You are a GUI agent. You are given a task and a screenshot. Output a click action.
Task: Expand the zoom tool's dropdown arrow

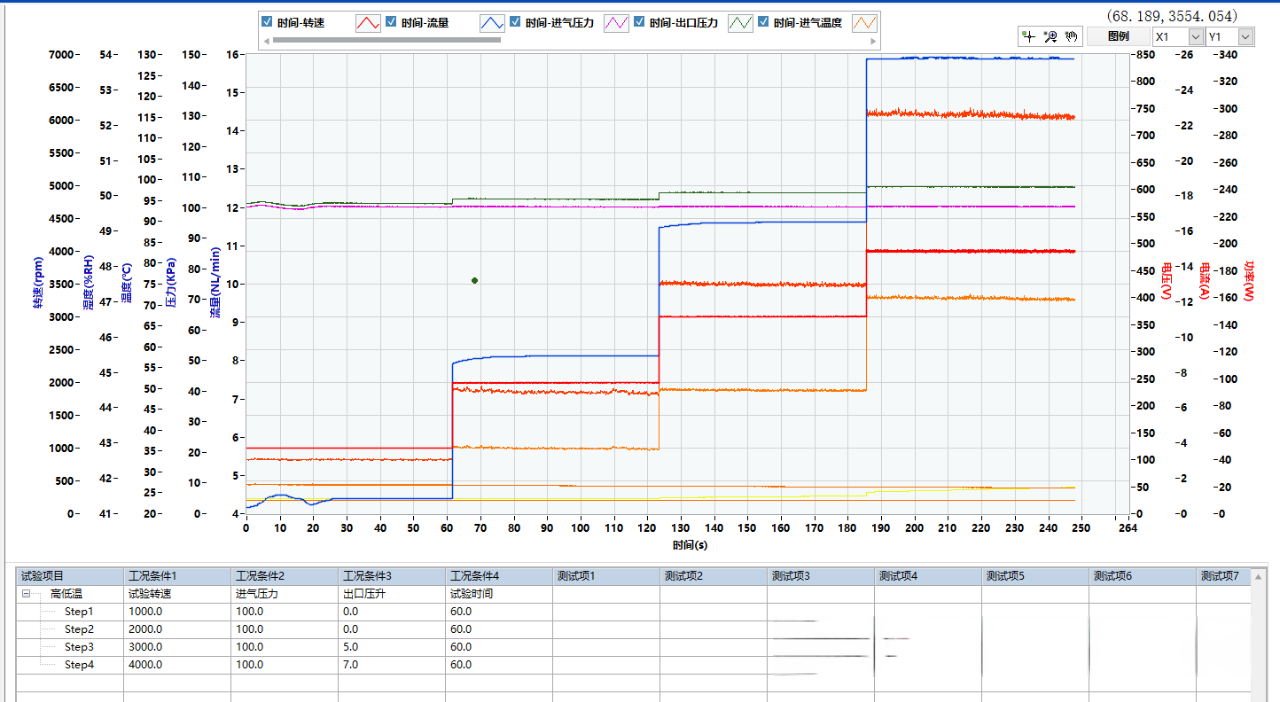[x=1054, y=39]
